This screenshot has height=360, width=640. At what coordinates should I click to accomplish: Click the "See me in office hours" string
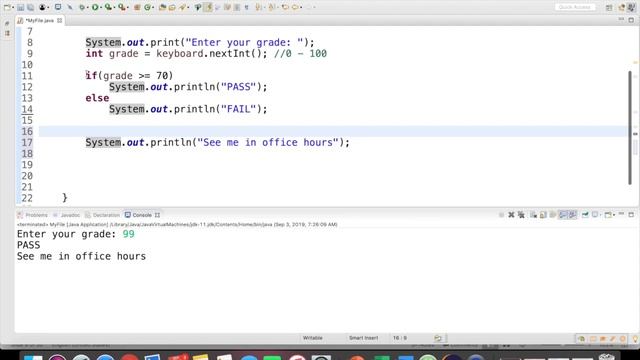pos(268,142)
